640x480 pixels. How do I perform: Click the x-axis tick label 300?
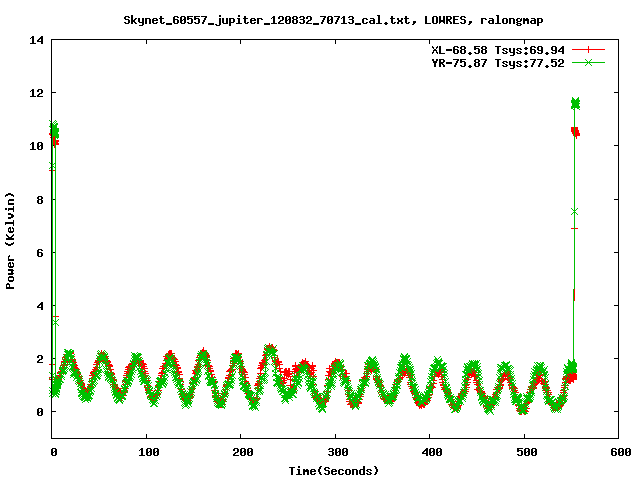(x=337, y=452)
